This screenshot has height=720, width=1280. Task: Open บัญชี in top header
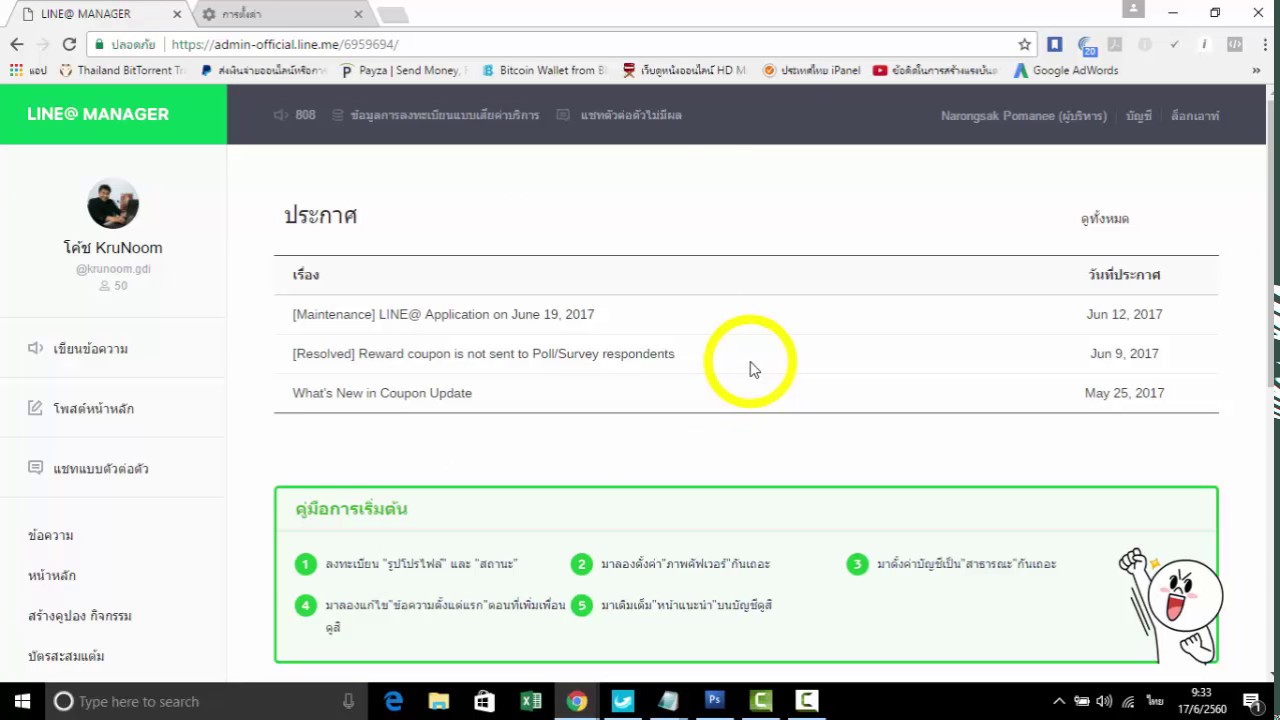[1139, 116]
